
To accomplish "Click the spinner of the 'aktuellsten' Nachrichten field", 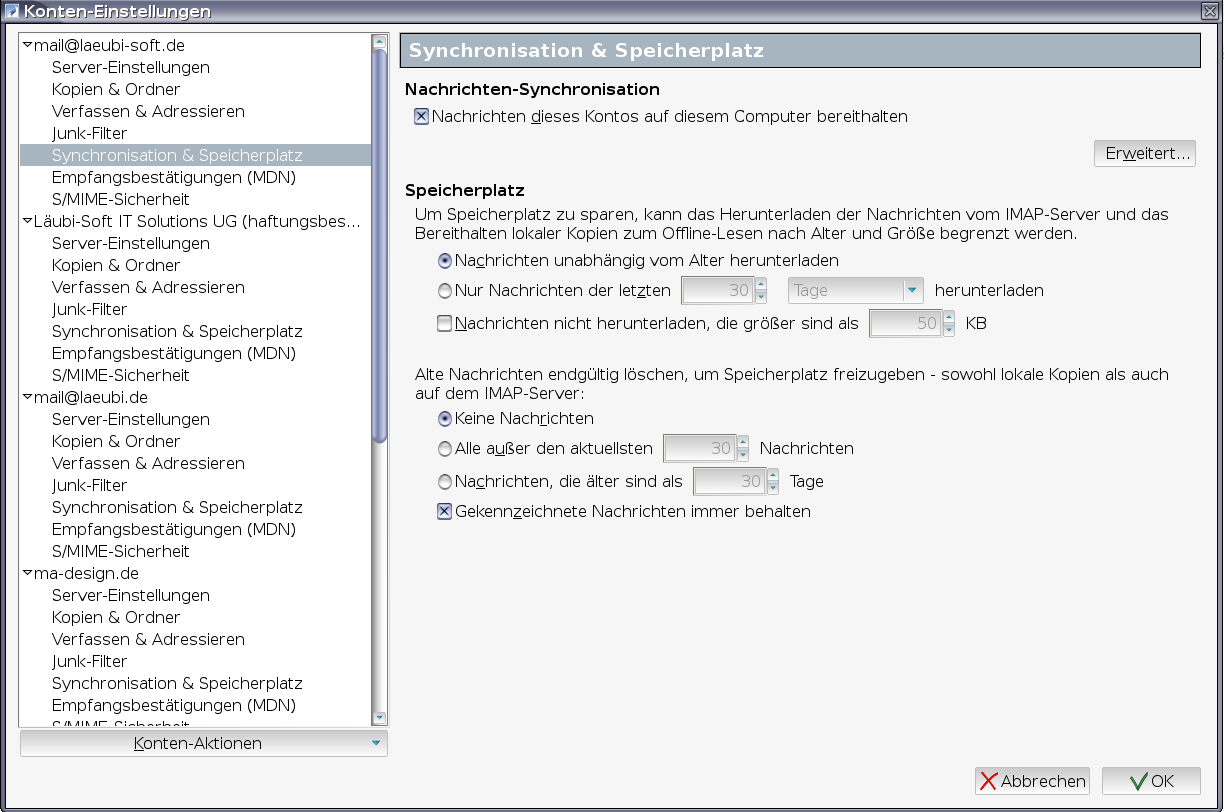I will point(743,448).
